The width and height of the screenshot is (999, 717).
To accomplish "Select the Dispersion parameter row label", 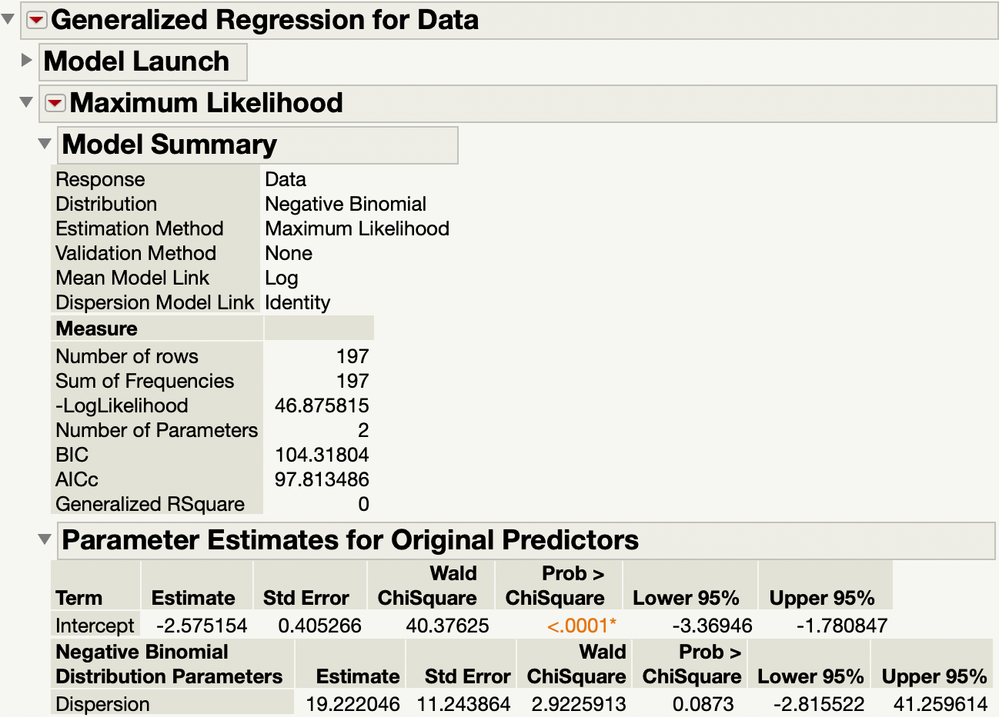I will 103,704.
